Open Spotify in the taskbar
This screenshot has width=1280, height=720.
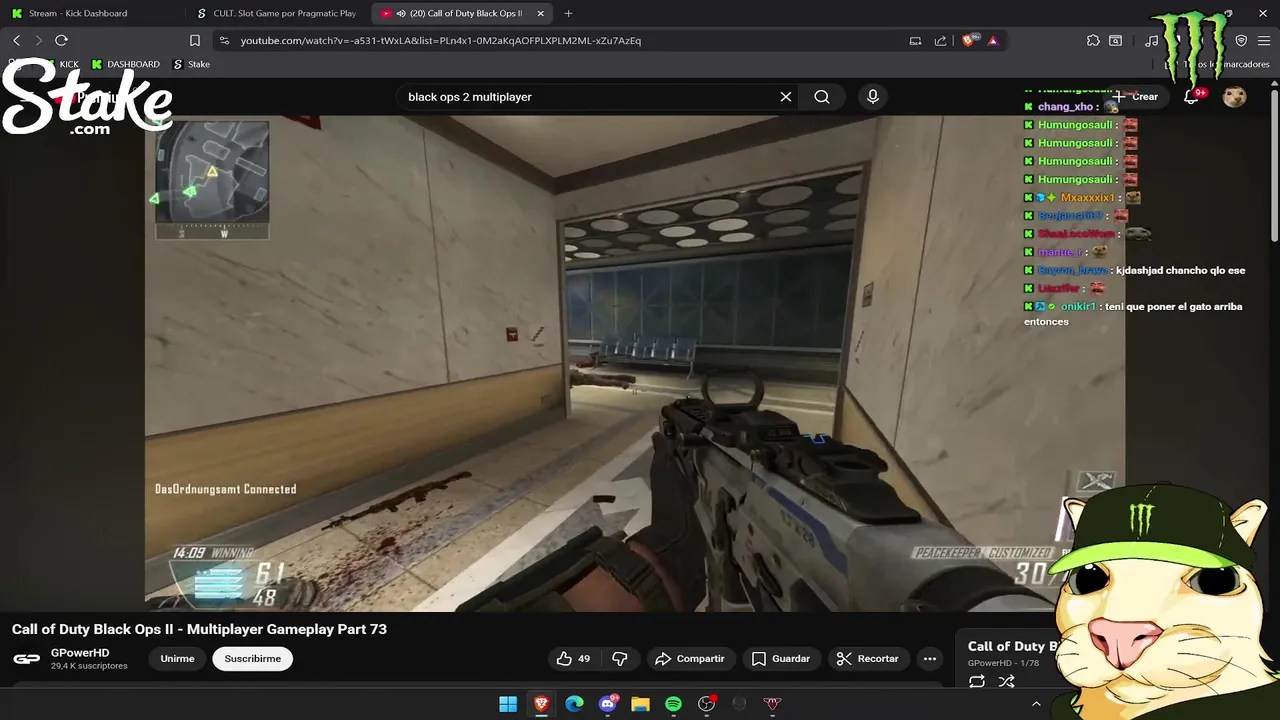tap(673, 704)
